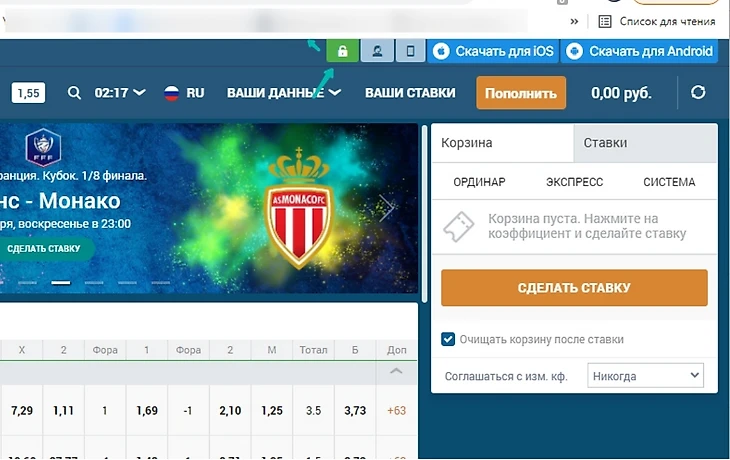This screenshot has height=460, width=730.
Task: Click the 1,55 odds badge
Action: click(28, 93)
